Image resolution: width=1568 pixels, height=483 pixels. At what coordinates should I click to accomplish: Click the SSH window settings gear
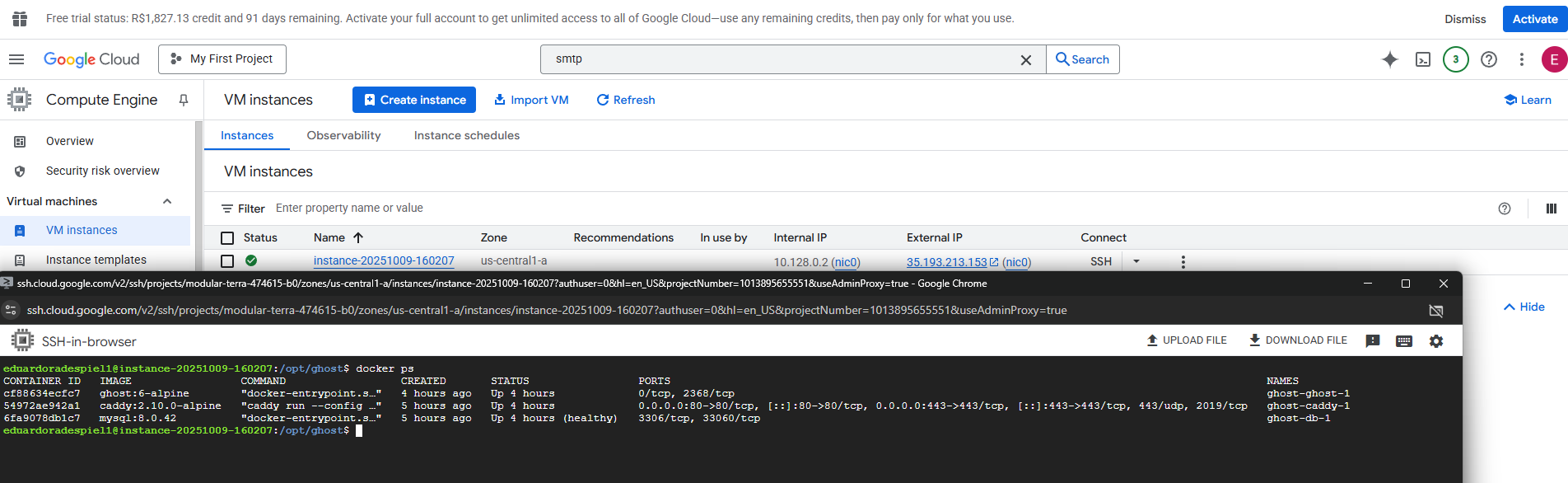[x=1436, y=341]
